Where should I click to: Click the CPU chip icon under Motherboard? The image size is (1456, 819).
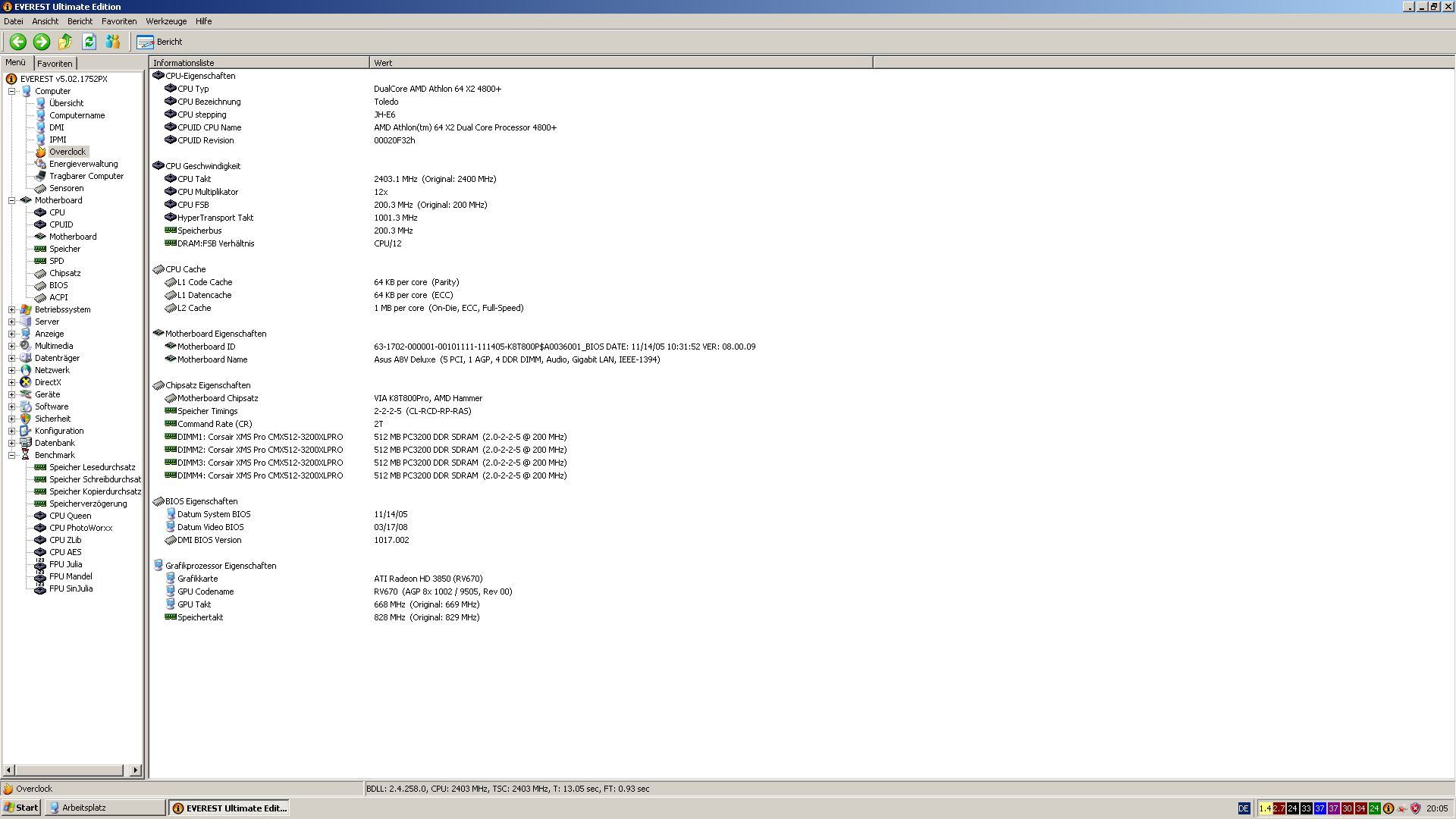pos(41,212)
